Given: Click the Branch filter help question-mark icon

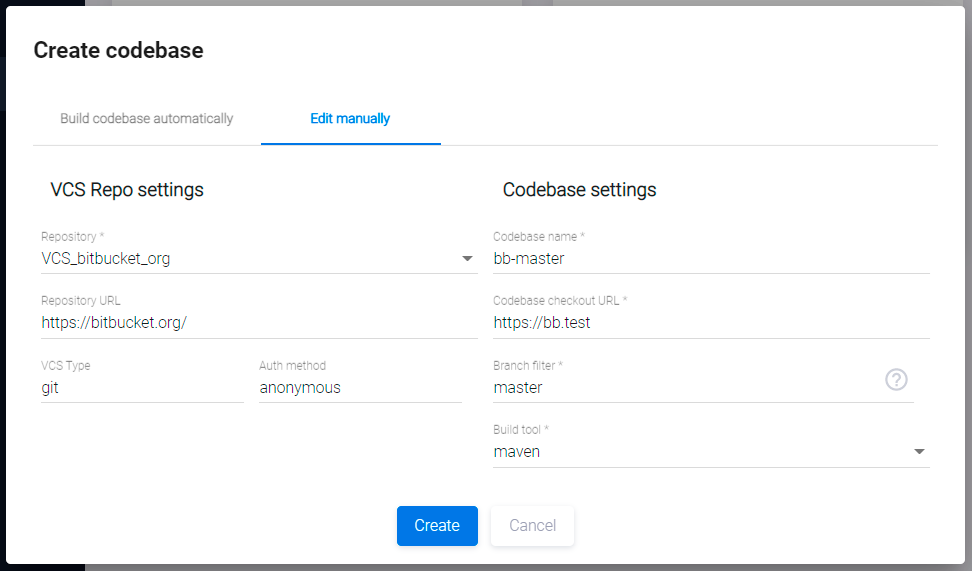Looking at the screenshot, I should [x=896, y=380].
